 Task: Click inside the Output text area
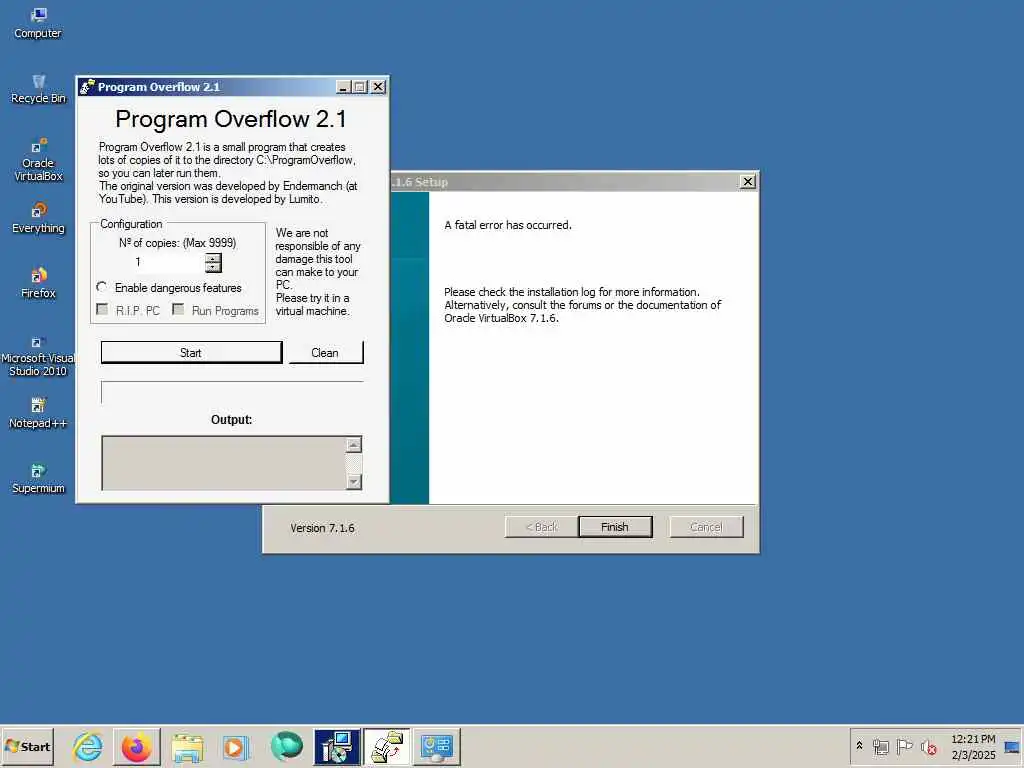pyautogui.click(x=223, y=463)
